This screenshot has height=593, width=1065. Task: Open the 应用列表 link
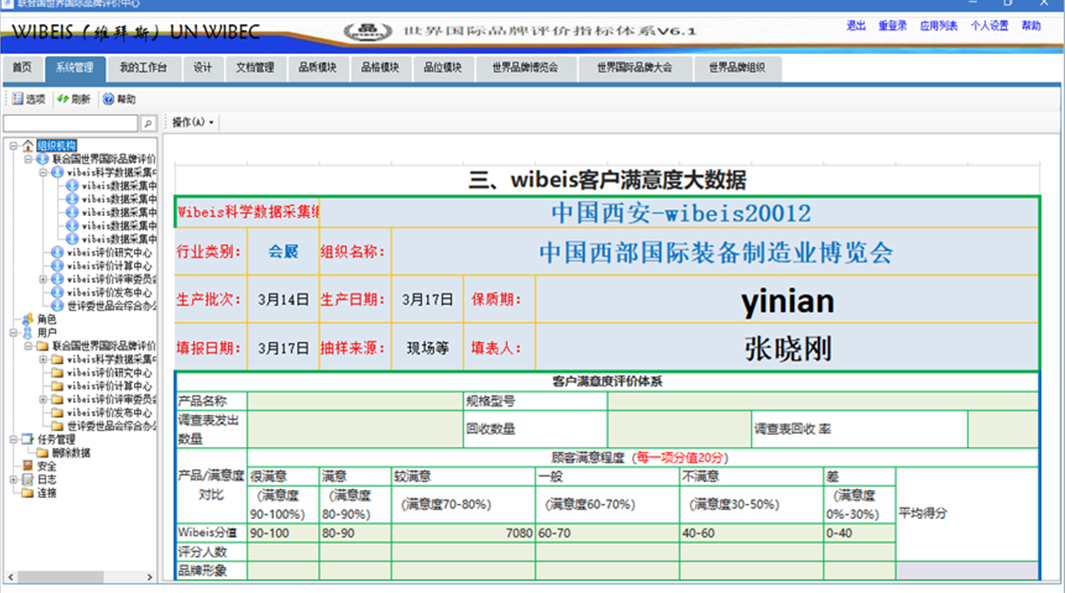(x=939, y=26)
